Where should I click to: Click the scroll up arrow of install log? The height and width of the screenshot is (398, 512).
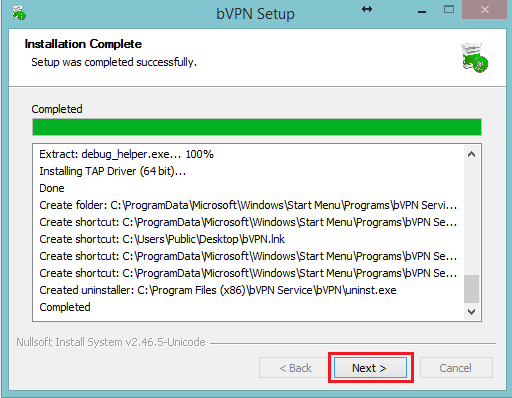tap(471, 154)
